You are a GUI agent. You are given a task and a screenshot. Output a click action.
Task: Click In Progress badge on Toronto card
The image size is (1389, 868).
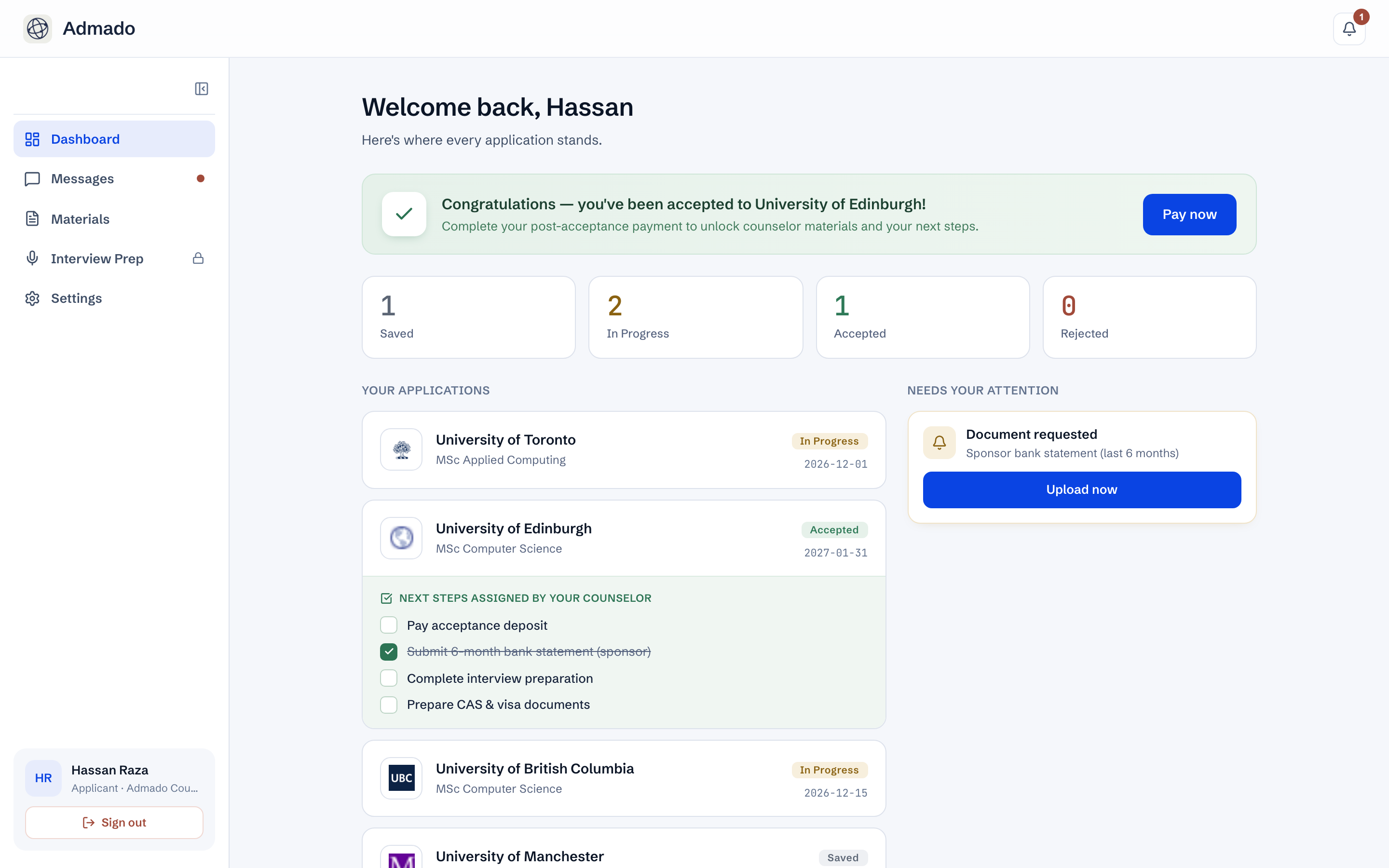[830, 441]
